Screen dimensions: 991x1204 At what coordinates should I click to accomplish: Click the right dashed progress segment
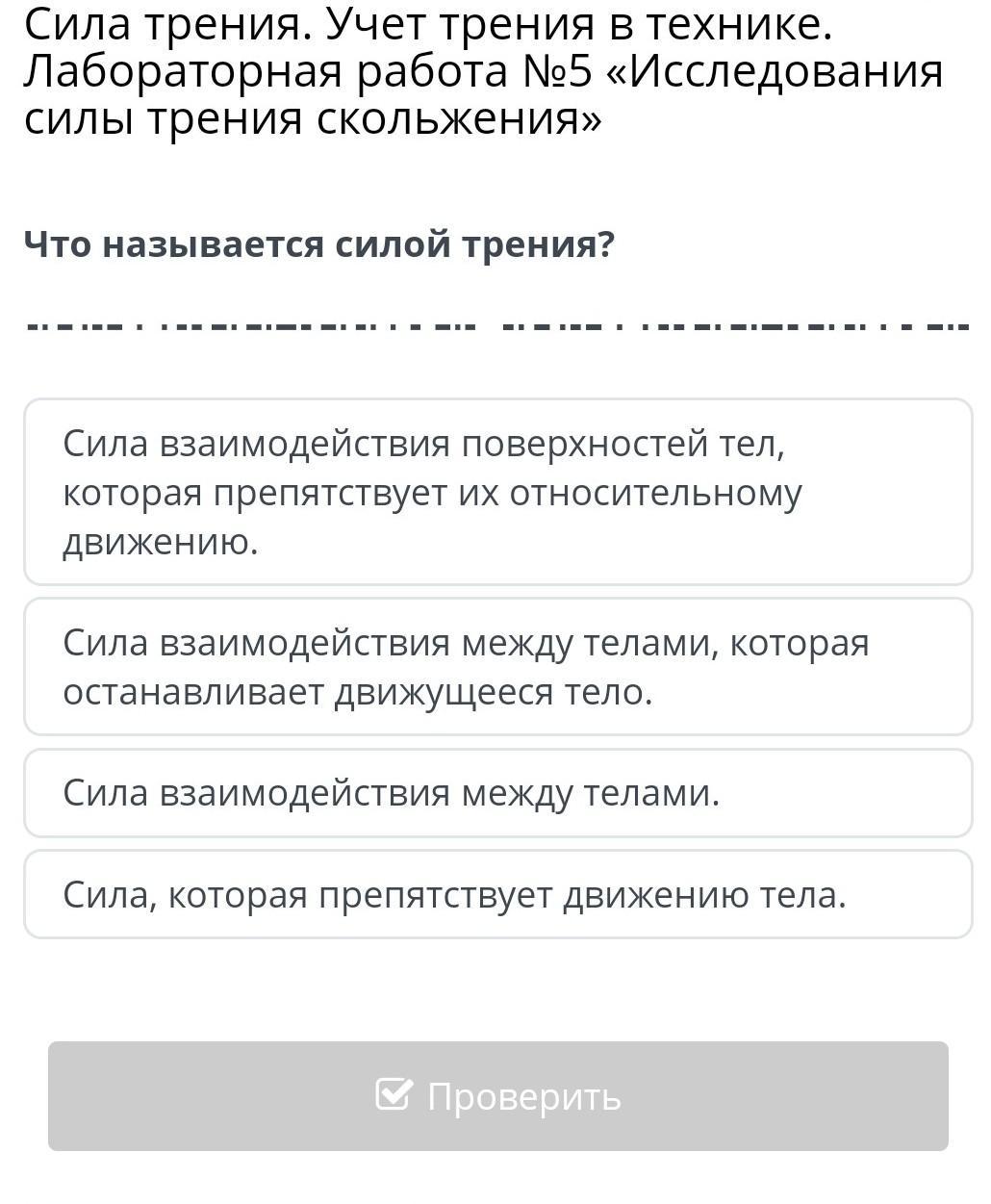pyautogui.click(x=736, y=325)
